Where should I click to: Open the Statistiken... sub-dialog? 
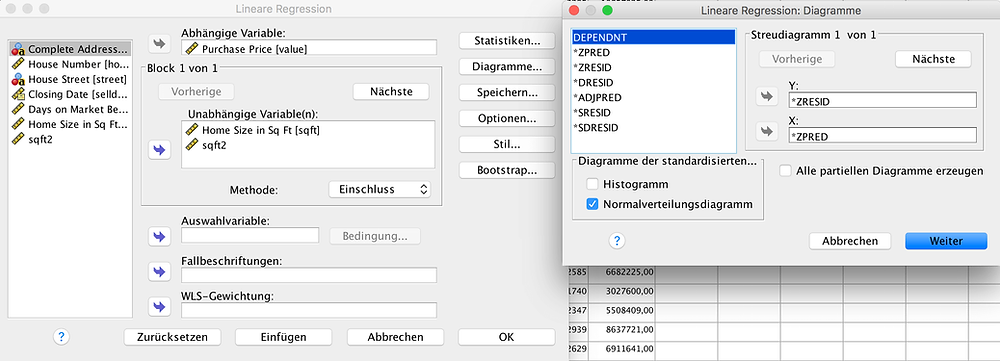(506, 41)
